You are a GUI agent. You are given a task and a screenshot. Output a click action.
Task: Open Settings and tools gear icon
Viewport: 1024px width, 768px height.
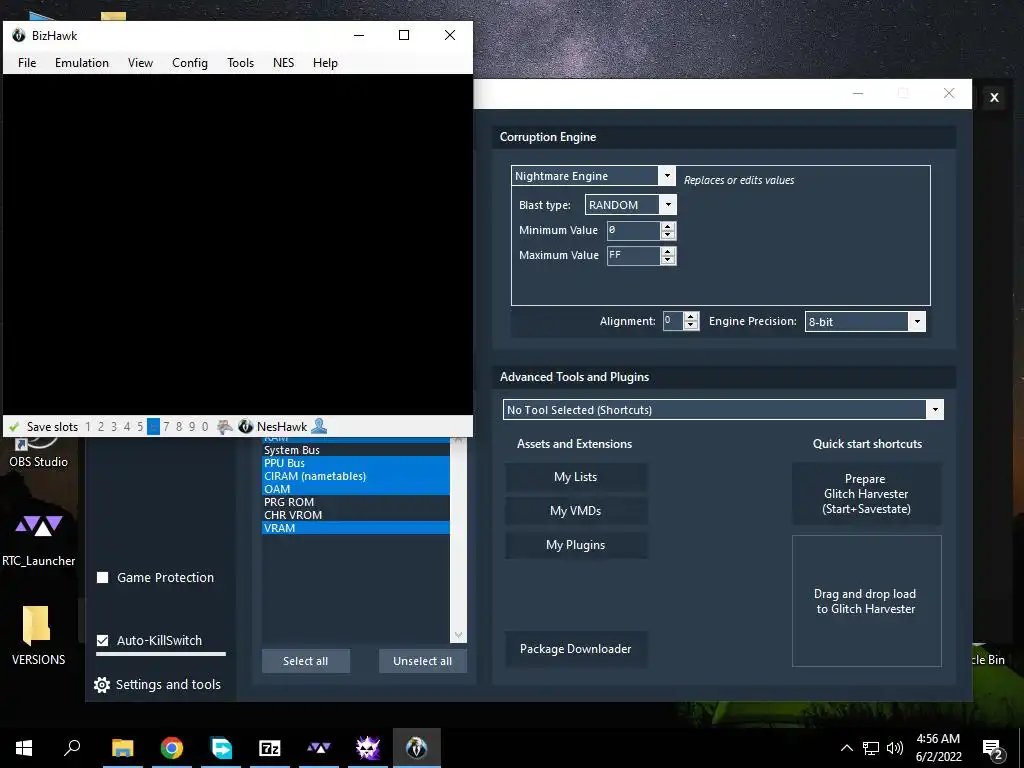pos(102,684)
